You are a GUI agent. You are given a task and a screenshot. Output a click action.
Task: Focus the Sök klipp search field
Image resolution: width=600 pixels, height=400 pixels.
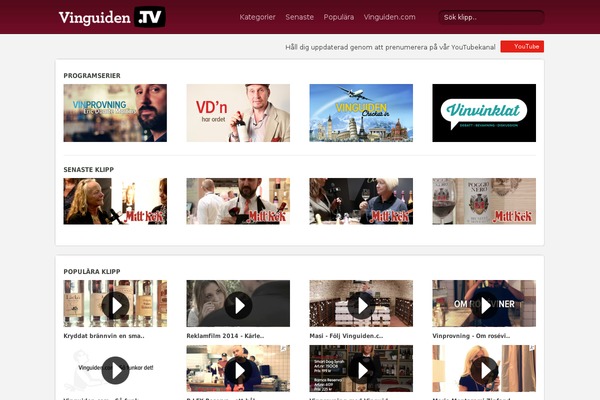[x=491, y=17]
